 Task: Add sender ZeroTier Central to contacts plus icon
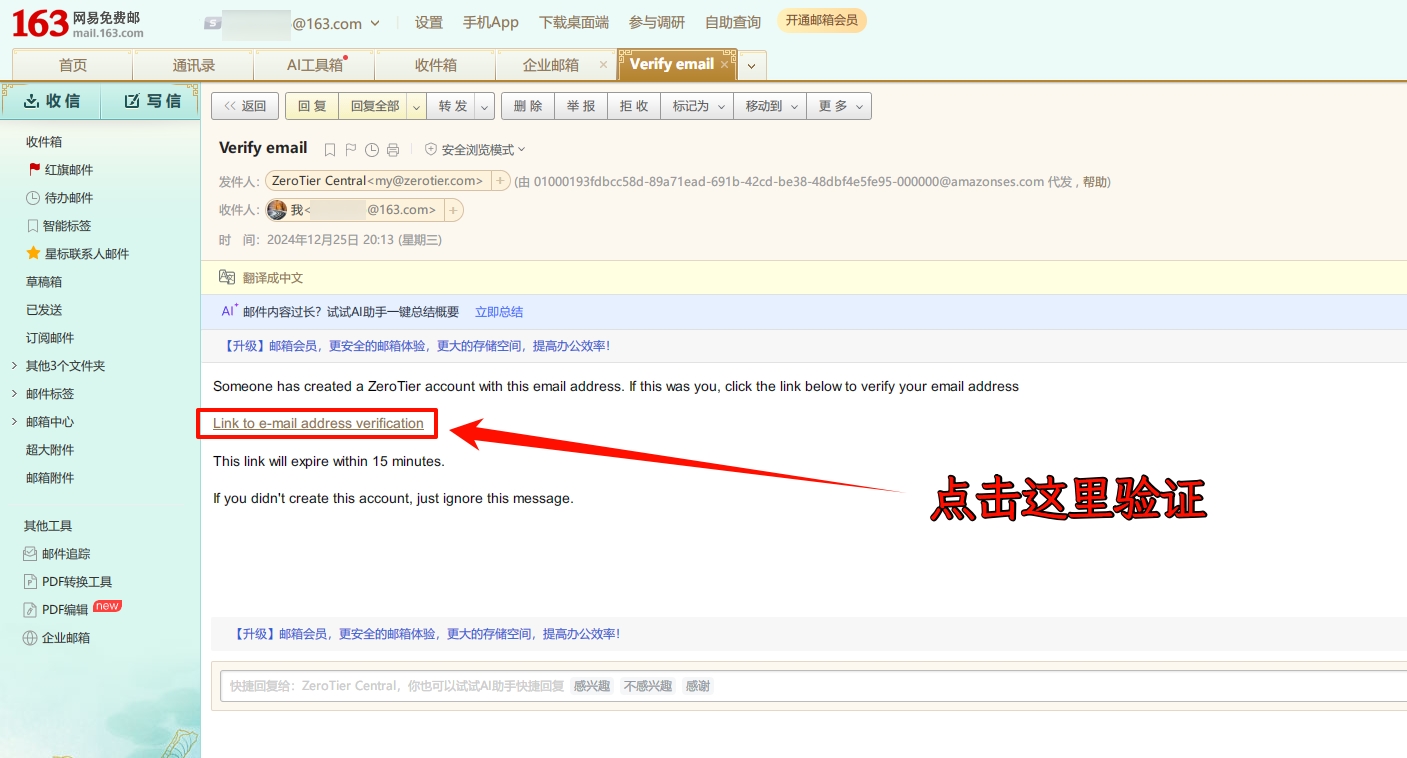(x=500, y=181)
